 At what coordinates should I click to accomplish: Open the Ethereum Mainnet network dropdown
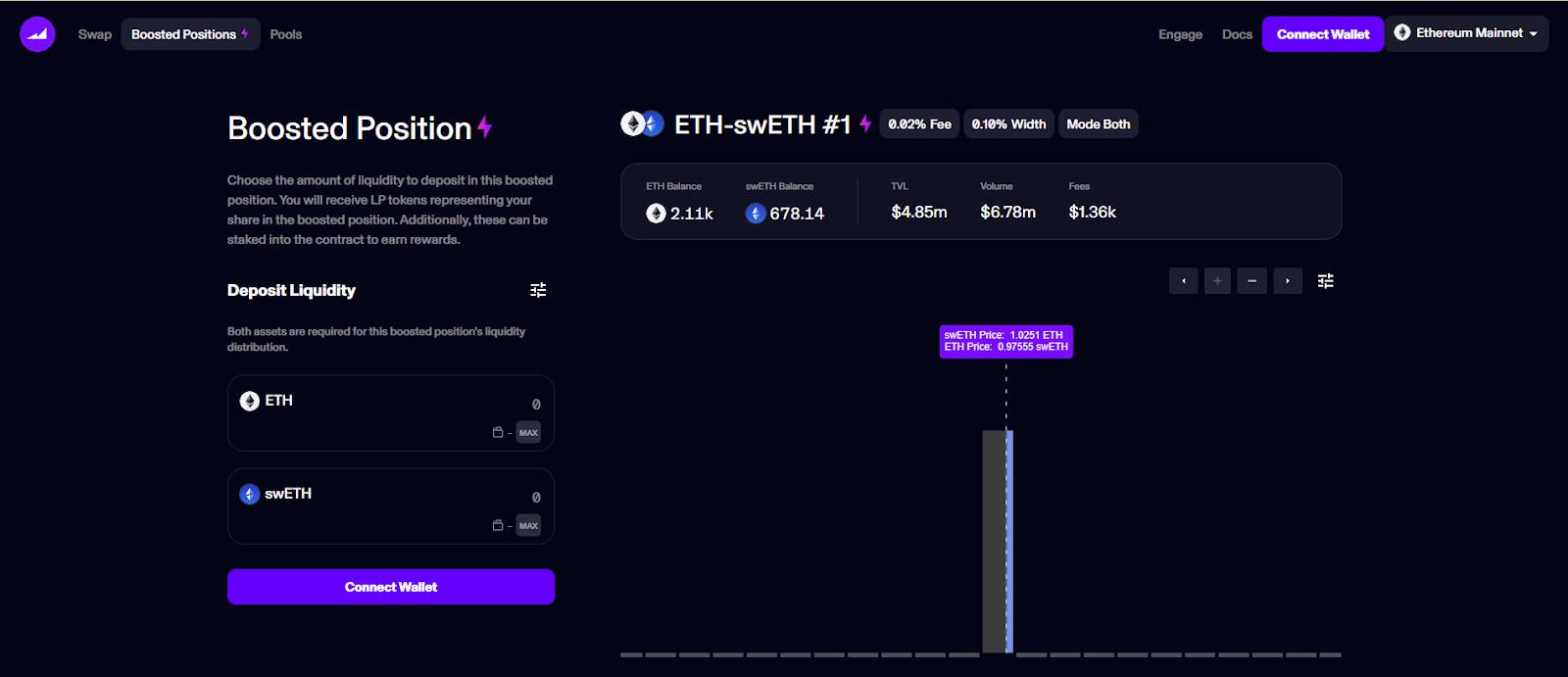(x=1466, y=32)
